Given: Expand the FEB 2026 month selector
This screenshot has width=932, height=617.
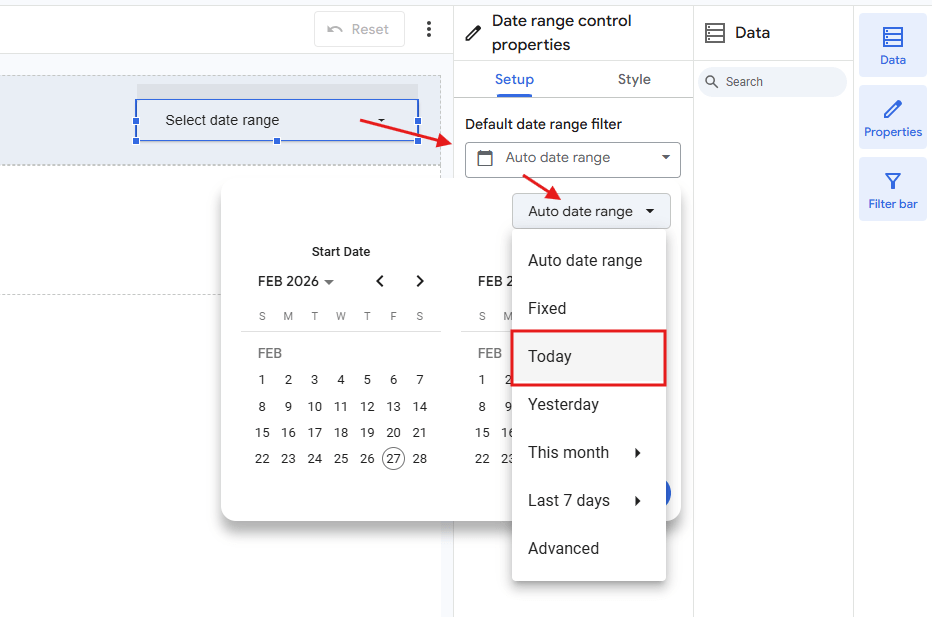Looking at the screenshot, I should pos(296,282).
